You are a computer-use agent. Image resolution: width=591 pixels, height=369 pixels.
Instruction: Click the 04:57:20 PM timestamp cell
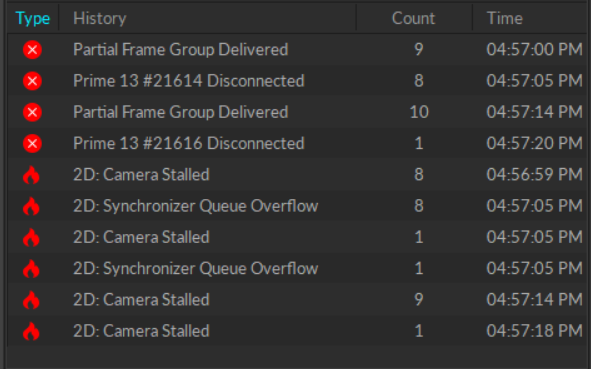[x=534, y=143]
